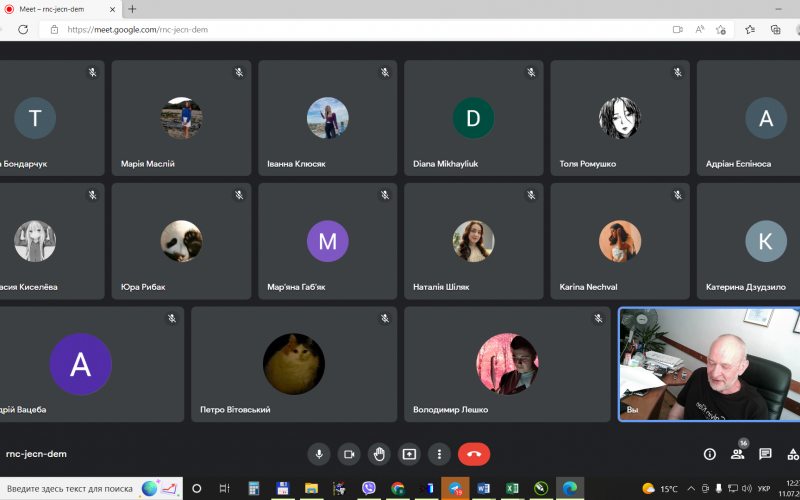Click muted mic icon on Толя Ромушко tile
This screenshot has width=800, height=500.
(678, 72)
